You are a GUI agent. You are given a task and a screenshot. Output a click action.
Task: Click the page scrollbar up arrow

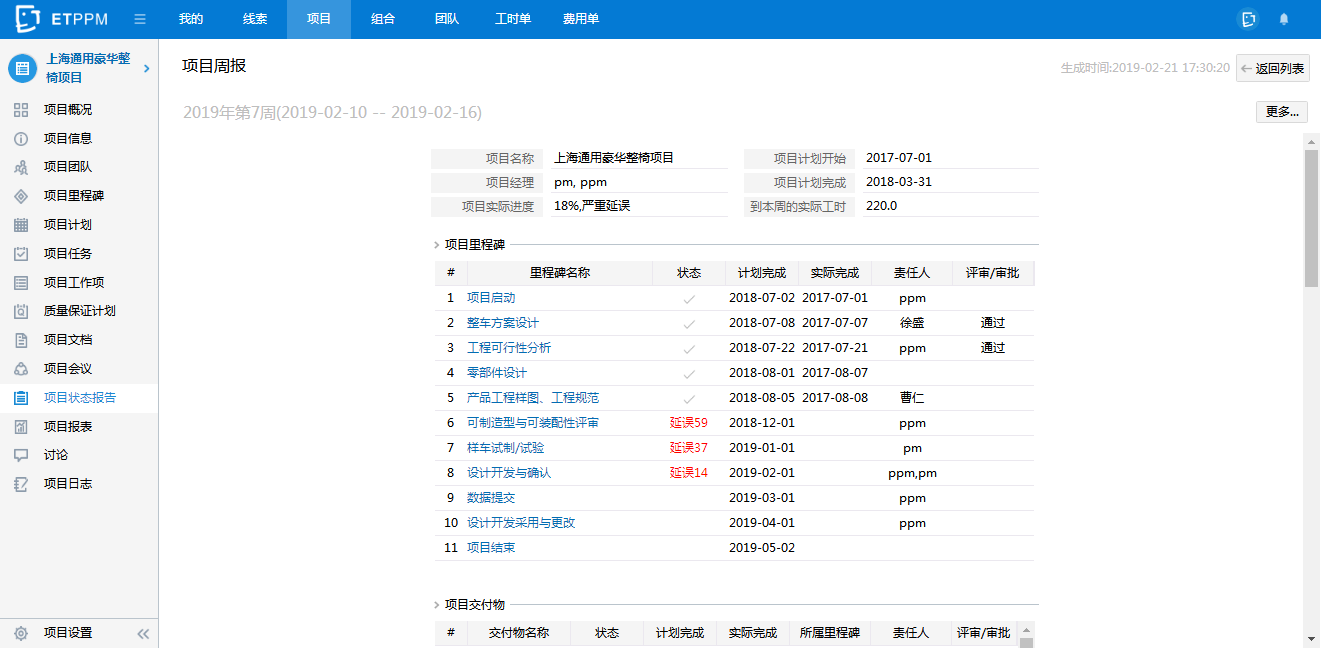(1311, 140)
